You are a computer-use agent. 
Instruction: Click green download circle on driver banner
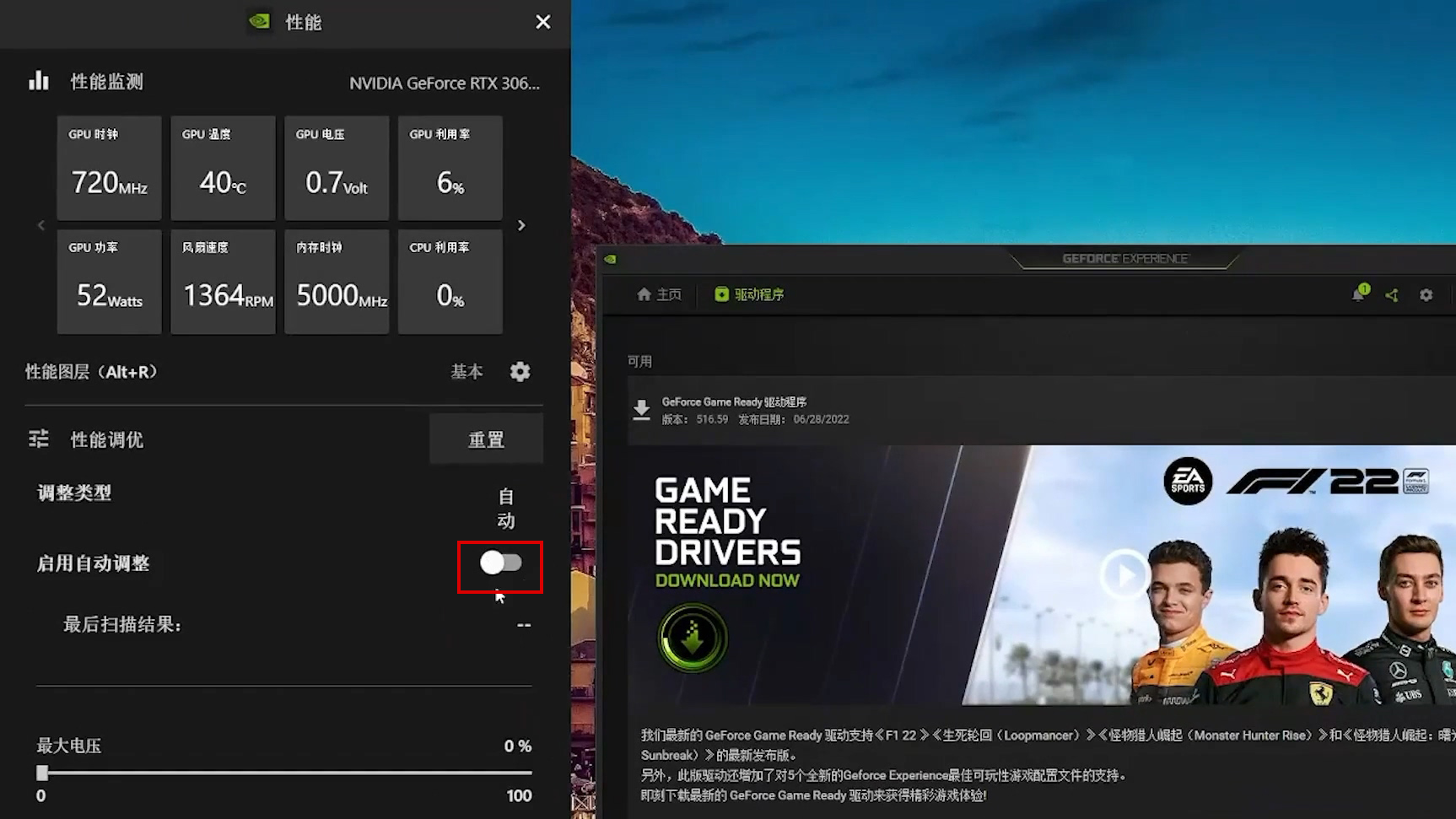693,638
